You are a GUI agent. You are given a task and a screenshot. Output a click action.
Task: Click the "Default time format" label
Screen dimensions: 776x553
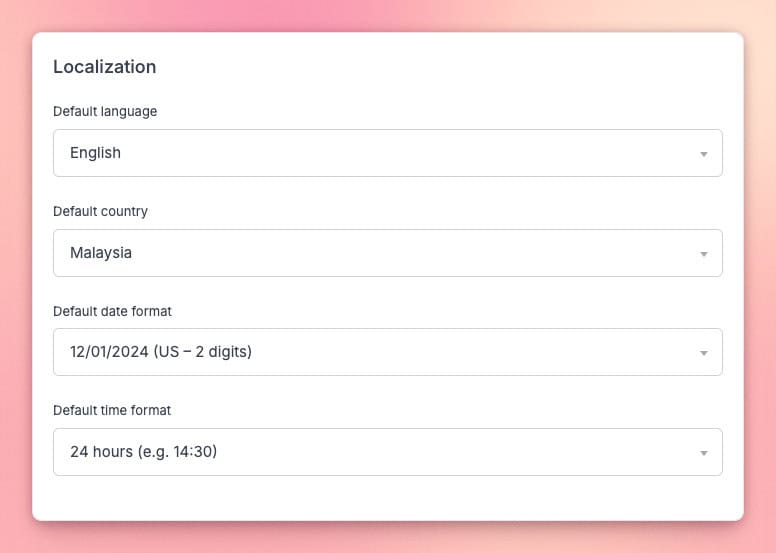112,410
